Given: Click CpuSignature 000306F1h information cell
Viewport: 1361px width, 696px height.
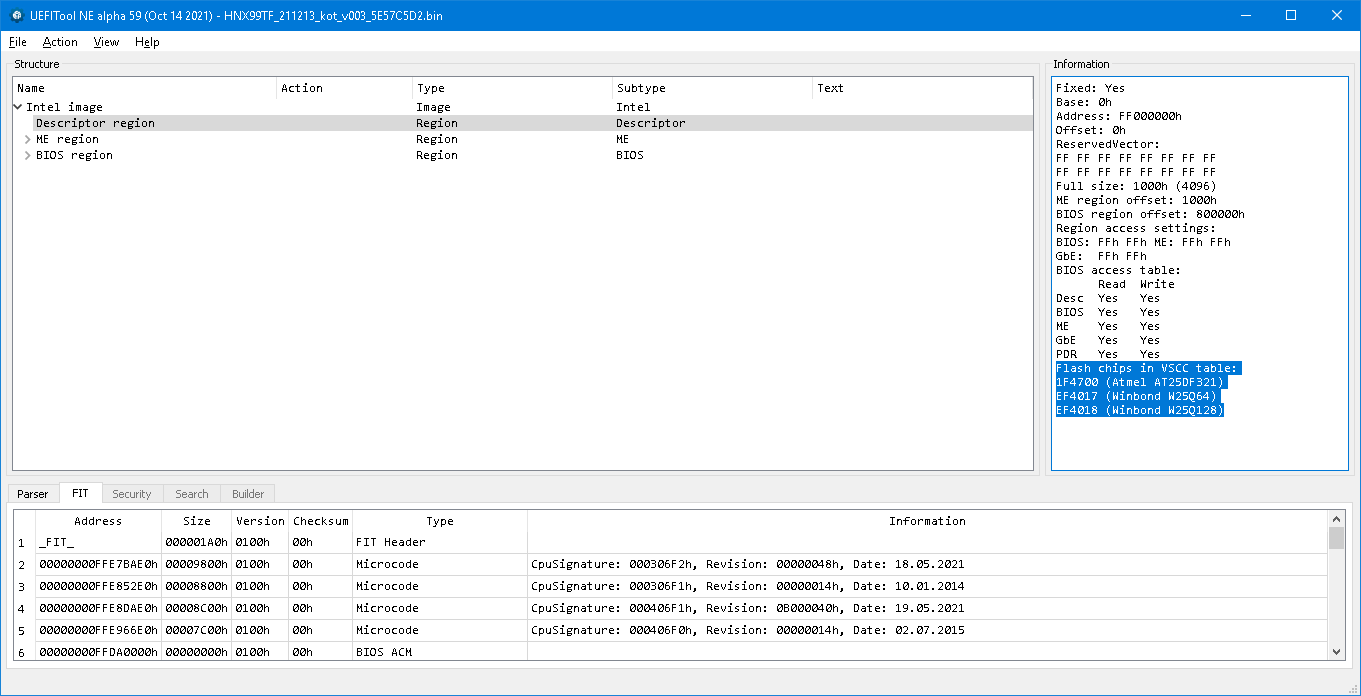Looking at the screenshot, I should click(x=927, y=586).
